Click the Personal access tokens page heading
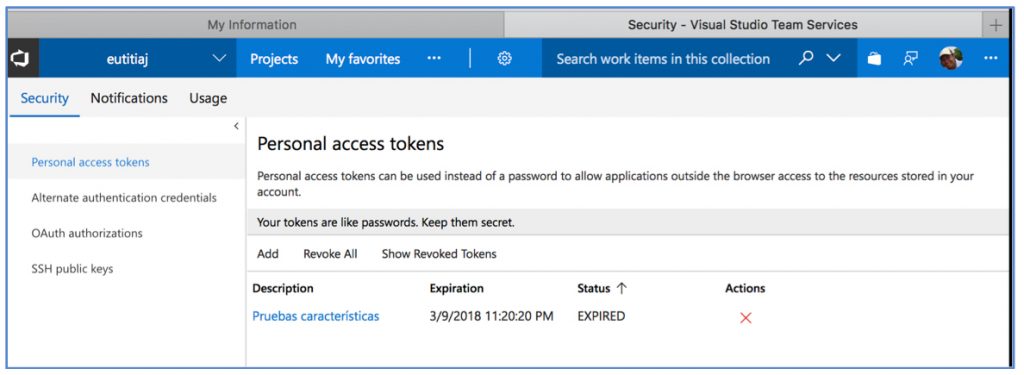The height and width of the screenshot is (375, 1024). pyautogui.click(x=351, y=144)
